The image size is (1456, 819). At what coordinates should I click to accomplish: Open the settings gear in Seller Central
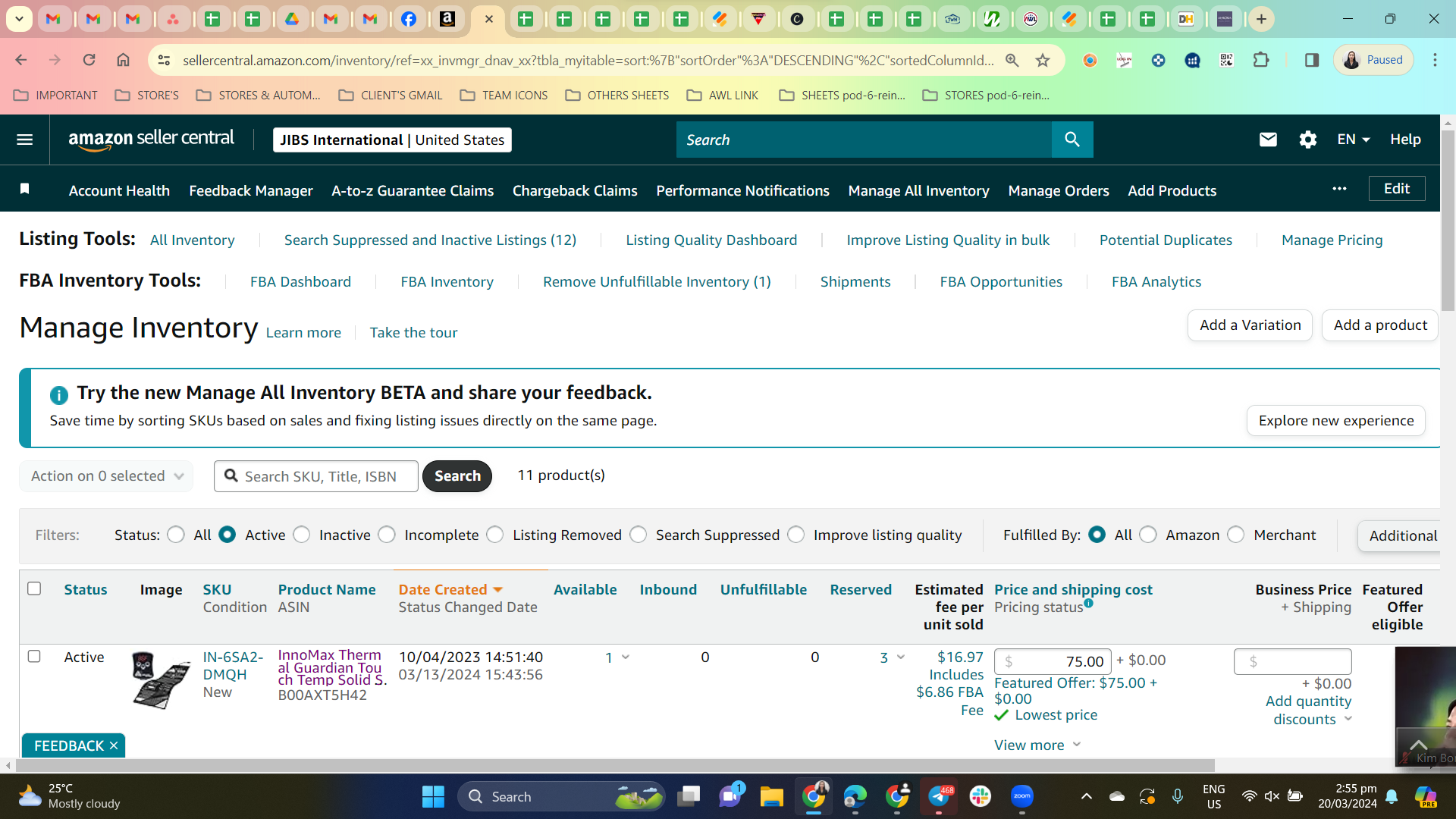tap(1307, 140)
